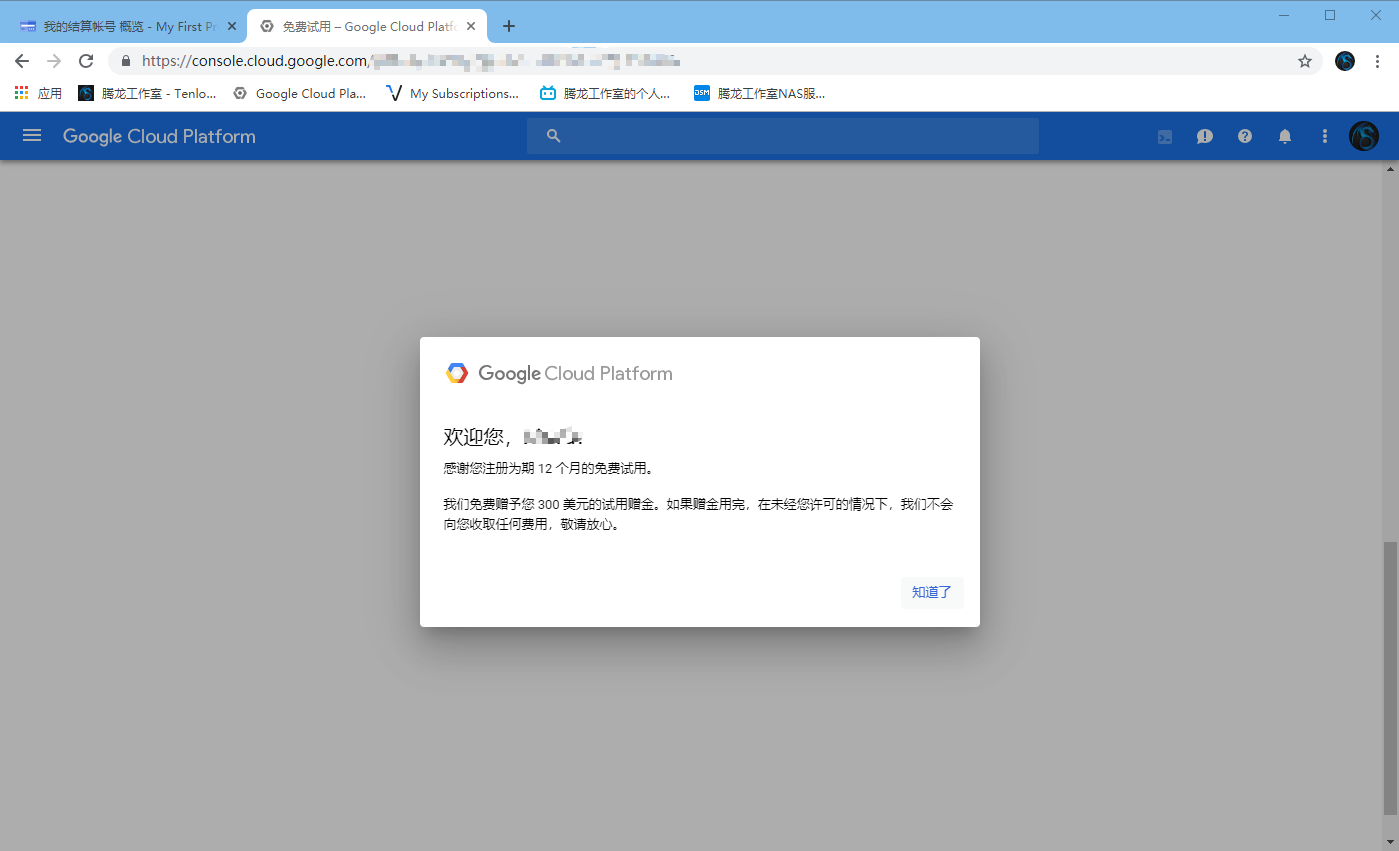Screen dimensions: 1399x851
Task: Click the 300 美元 trial credit sentence
Action: point(698,514)
